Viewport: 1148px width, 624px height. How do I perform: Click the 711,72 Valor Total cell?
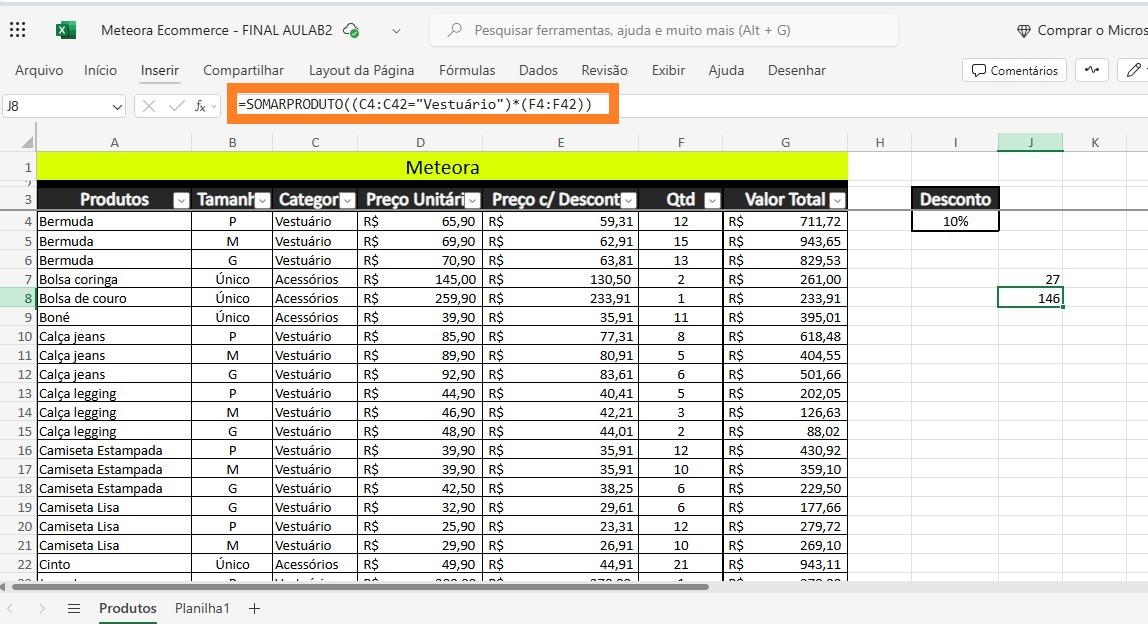pos(786,221)
